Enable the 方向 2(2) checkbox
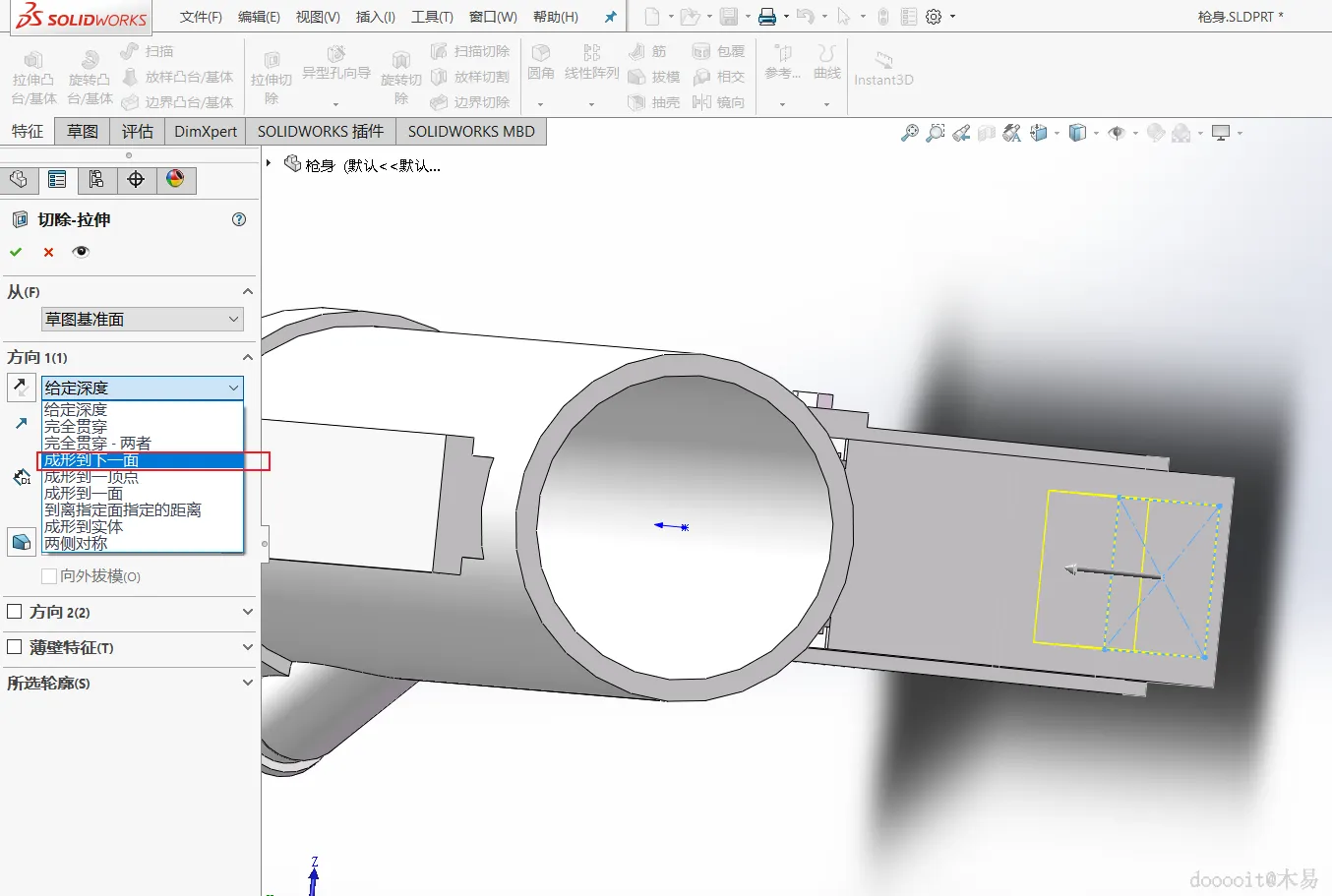The height and width of the screenshot is (896, 1332). (x=15, y=612)
